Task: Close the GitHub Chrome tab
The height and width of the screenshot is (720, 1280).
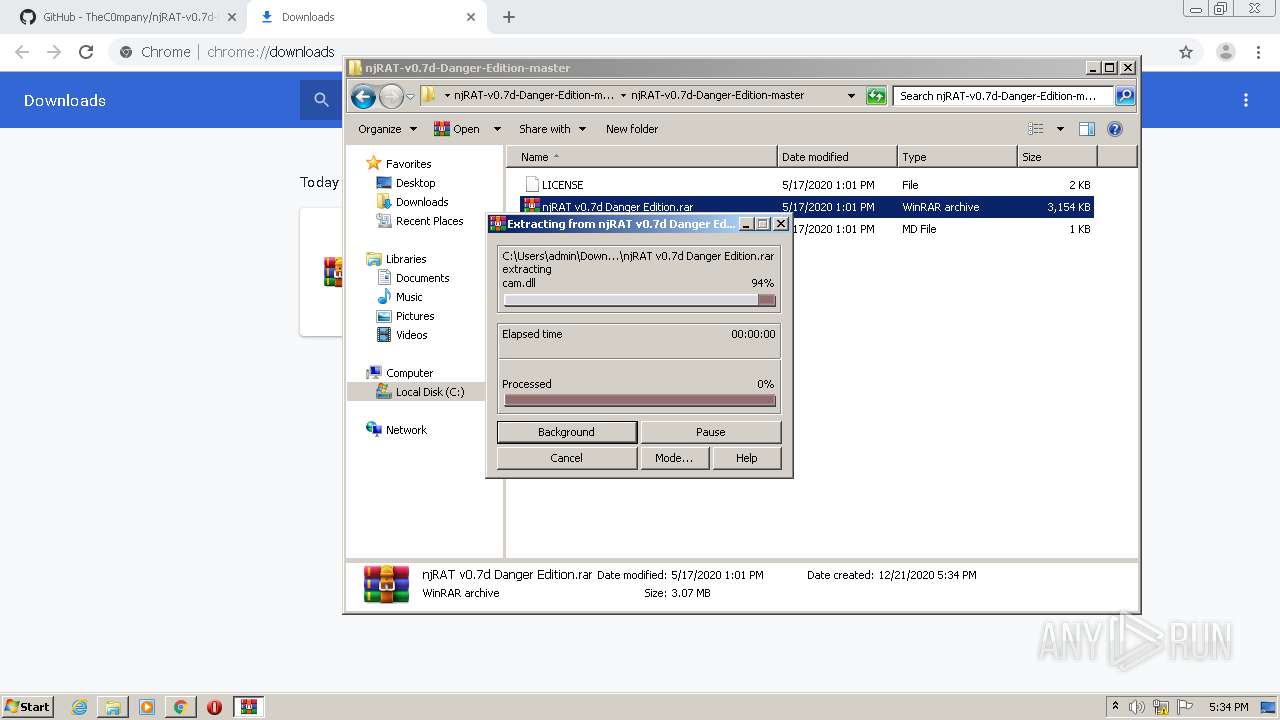Action: [x=232, y=17]
